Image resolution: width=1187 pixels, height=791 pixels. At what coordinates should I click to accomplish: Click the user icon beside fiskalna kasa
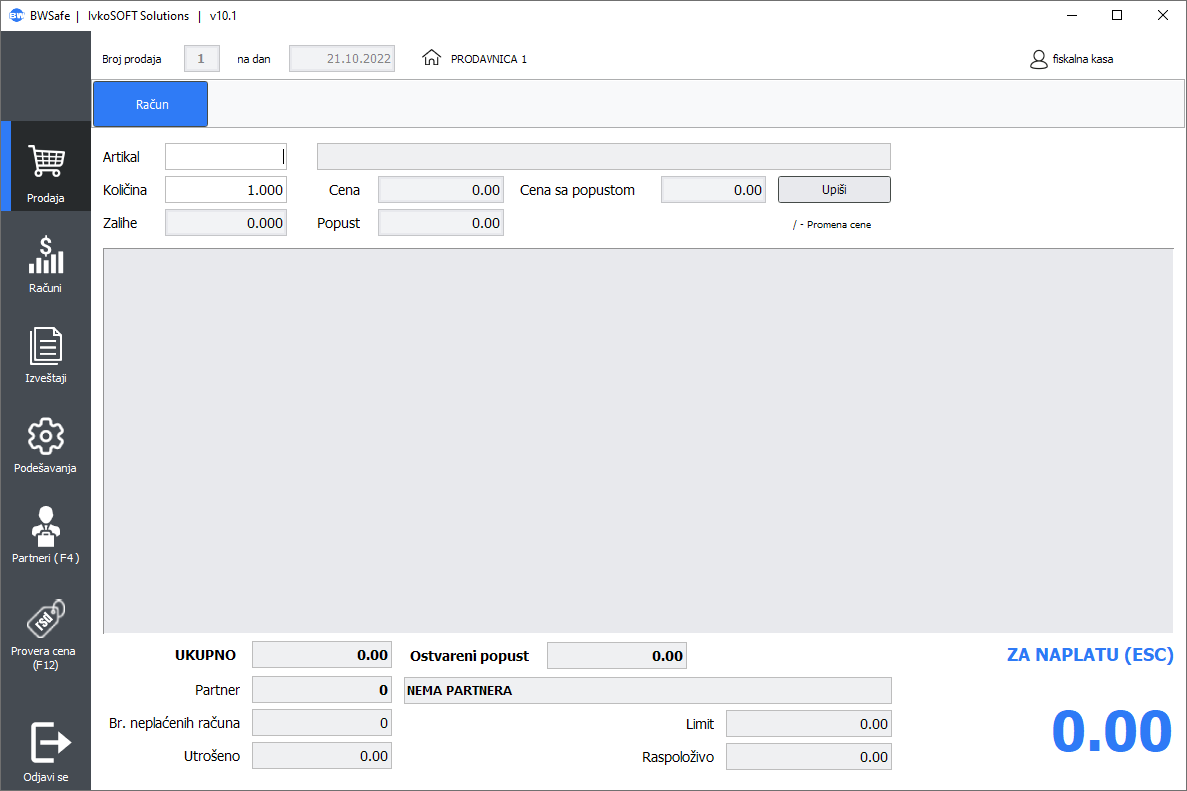click(1038, 59)
